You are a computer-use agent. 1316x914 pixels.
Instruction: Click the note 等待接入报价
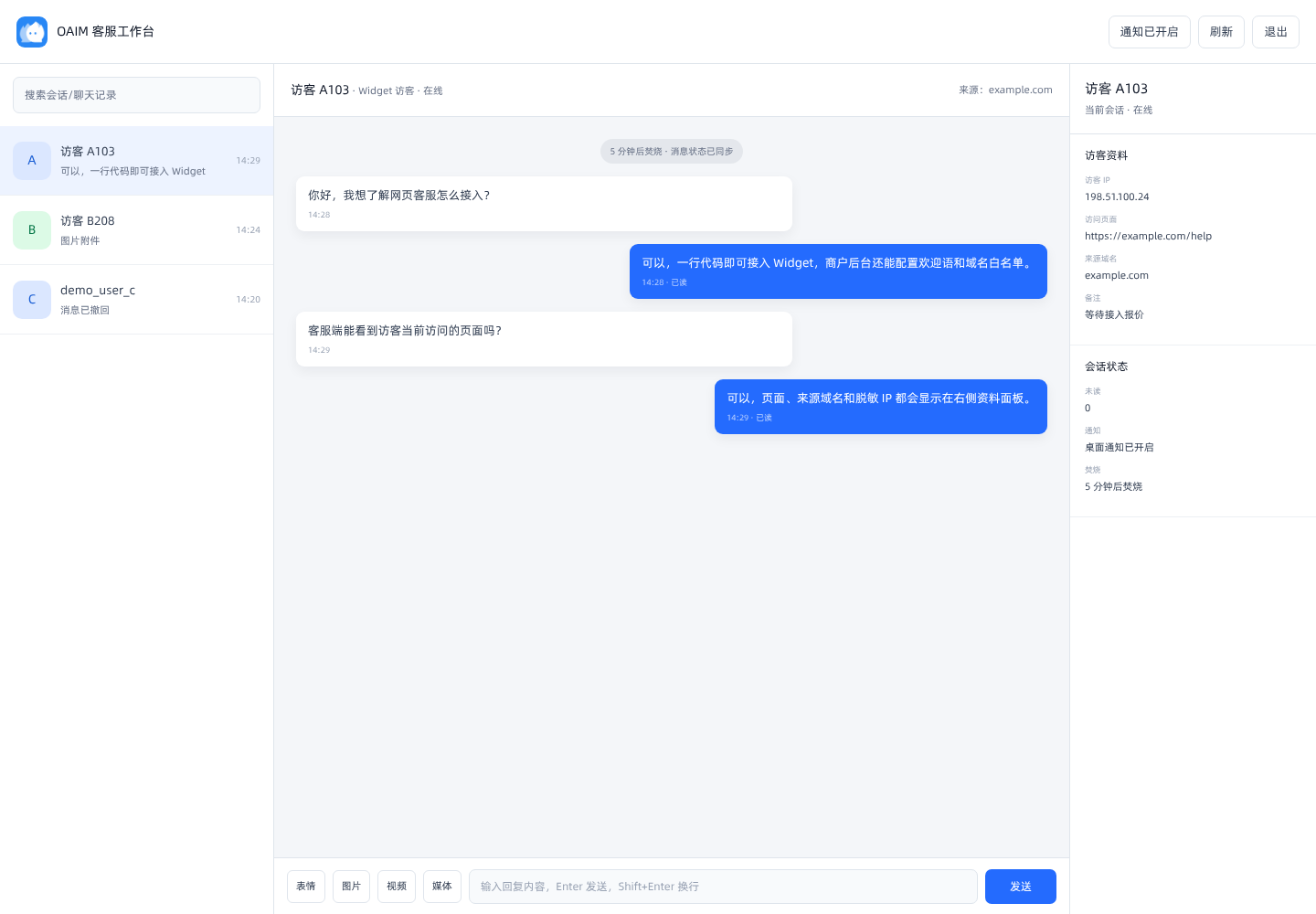(x=1114, y=314)
